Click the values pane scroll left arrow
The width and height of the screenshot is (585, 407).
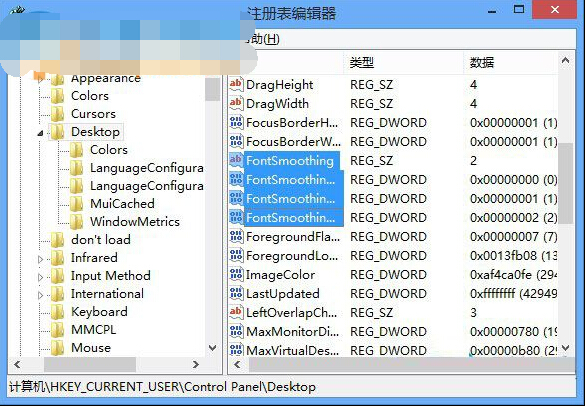pos(237,364)
